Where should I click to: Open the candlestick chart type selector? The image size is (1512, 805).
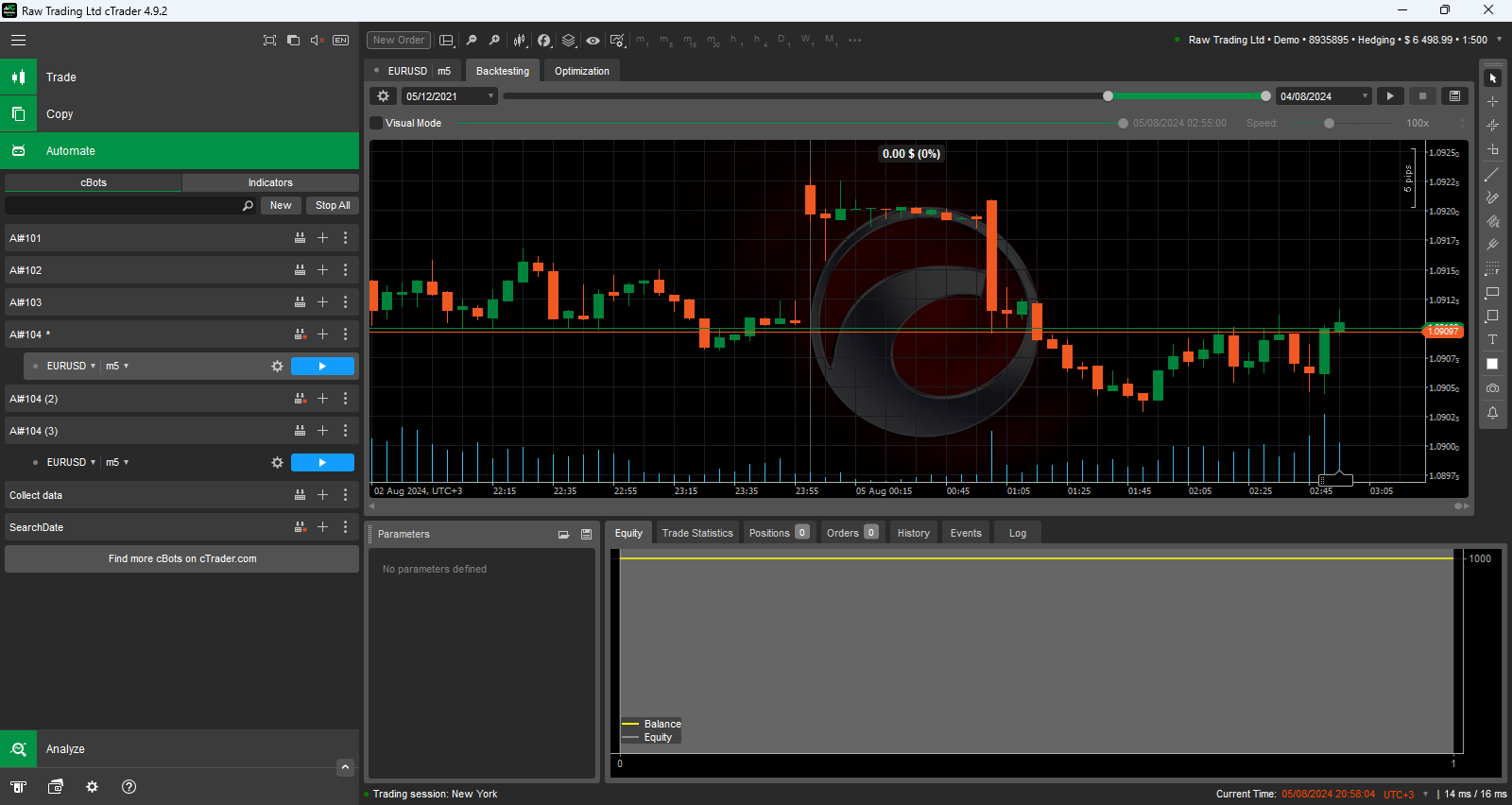coord(520,41)
